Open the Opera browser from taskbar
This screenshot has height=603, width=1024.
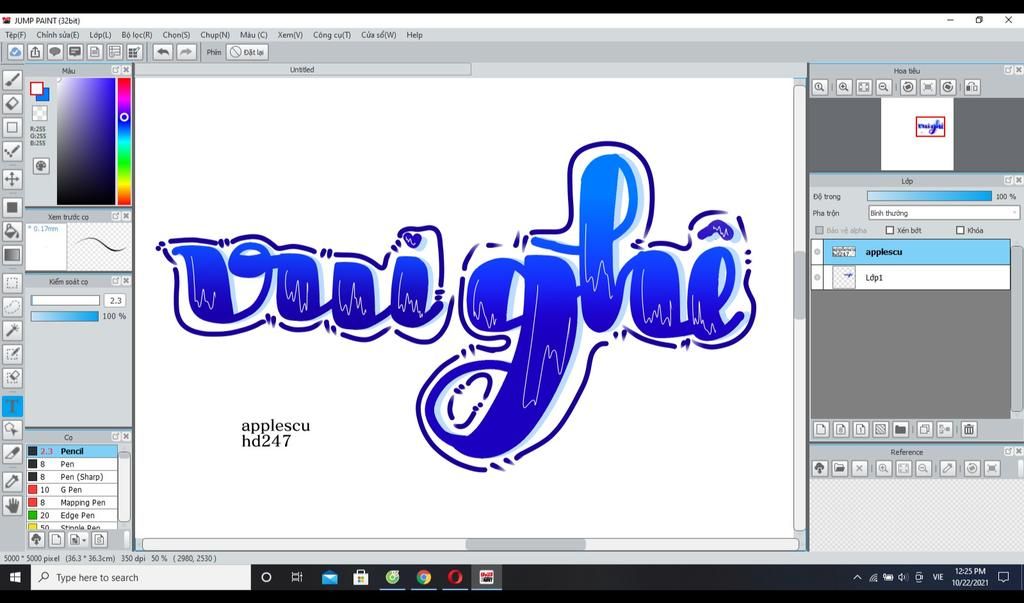click(455, 578)
